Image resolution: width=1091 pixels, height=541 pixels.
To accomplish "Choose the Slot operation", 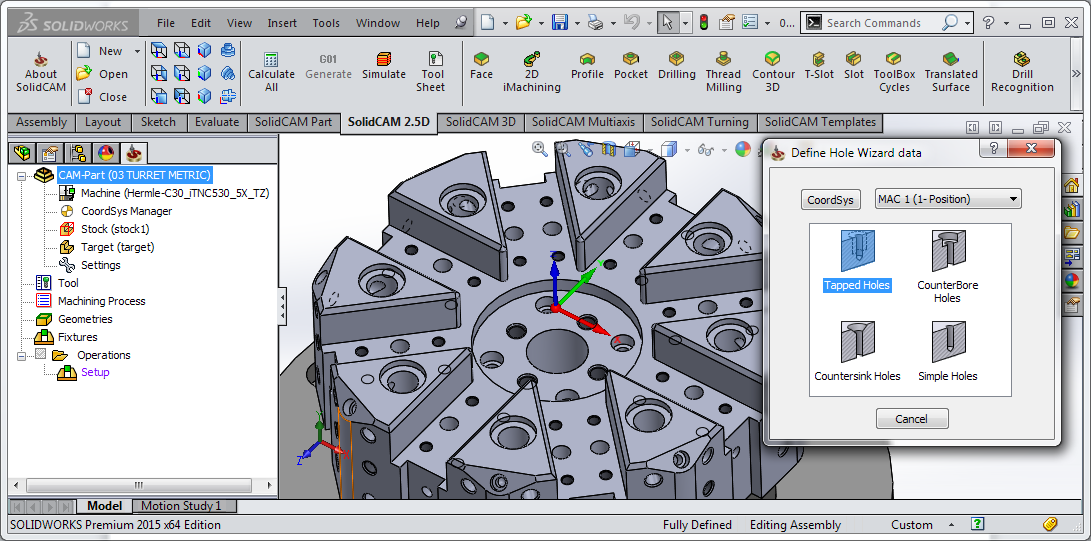I will [854, 66].
